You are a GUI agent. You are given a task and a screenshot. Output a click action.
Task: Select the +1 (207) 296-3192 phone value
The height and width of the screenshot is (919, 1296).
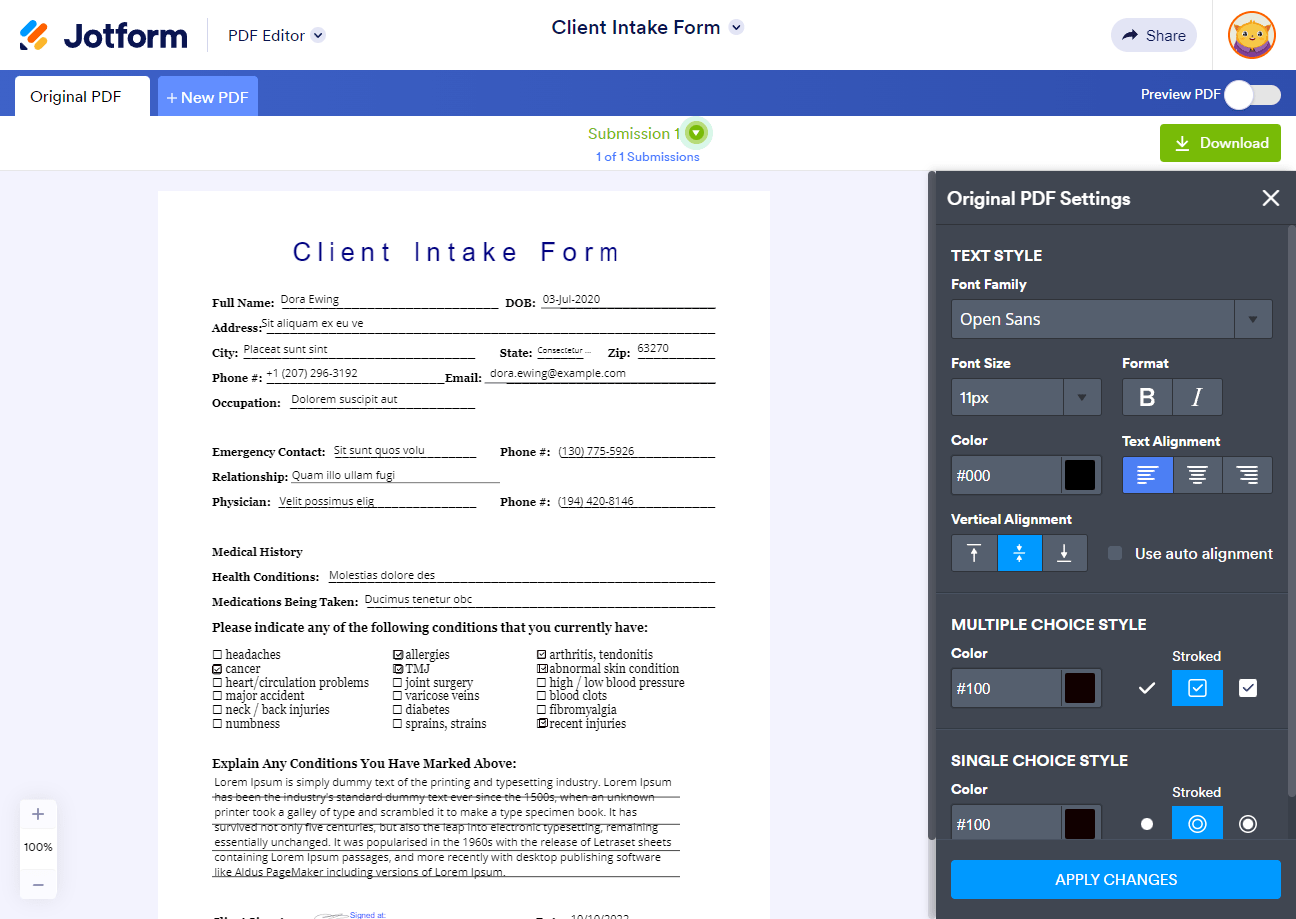tap(312, 373)
